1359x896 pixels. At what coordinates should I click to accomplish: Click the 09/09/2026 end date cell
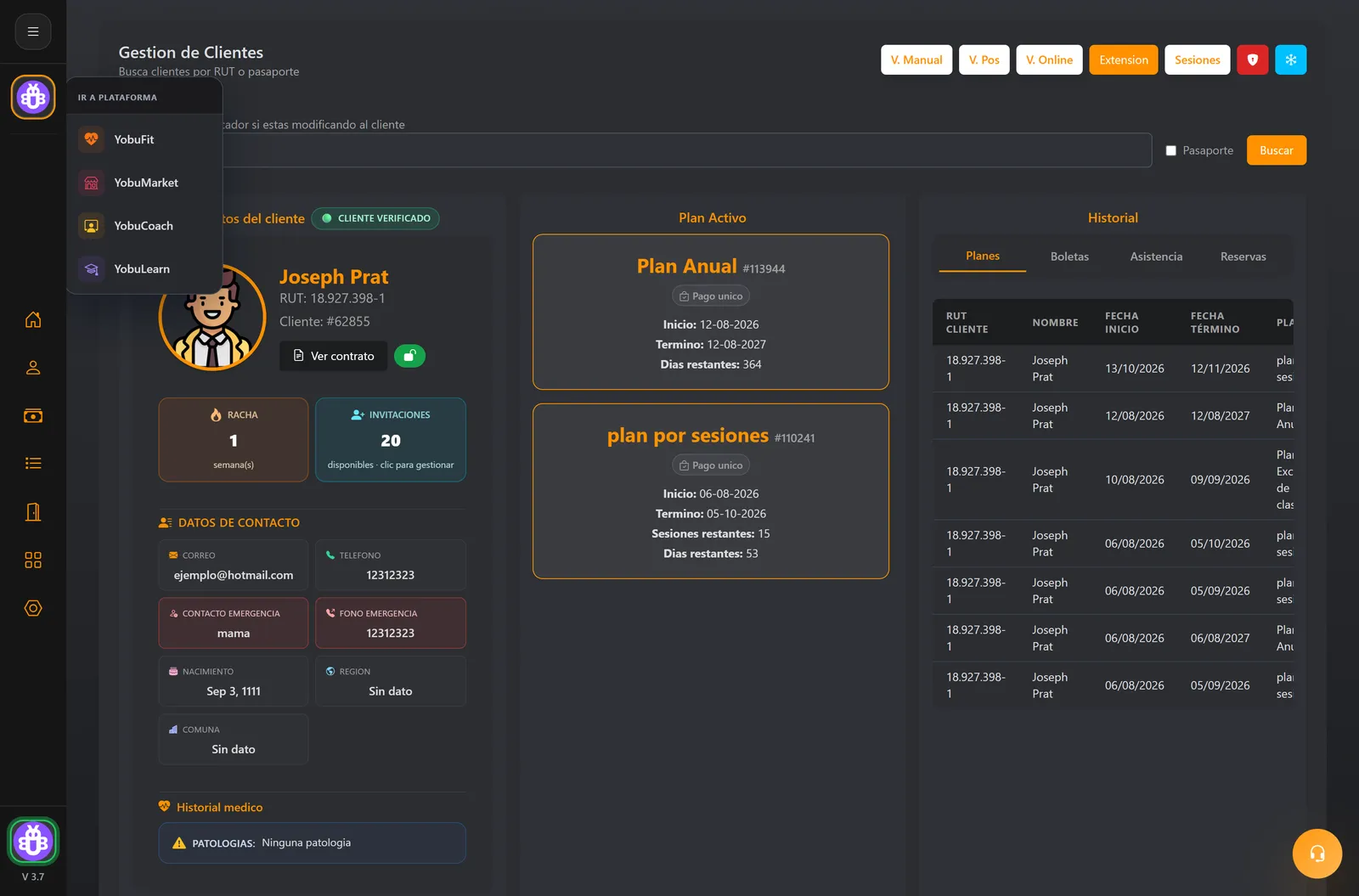[1220, 480]
